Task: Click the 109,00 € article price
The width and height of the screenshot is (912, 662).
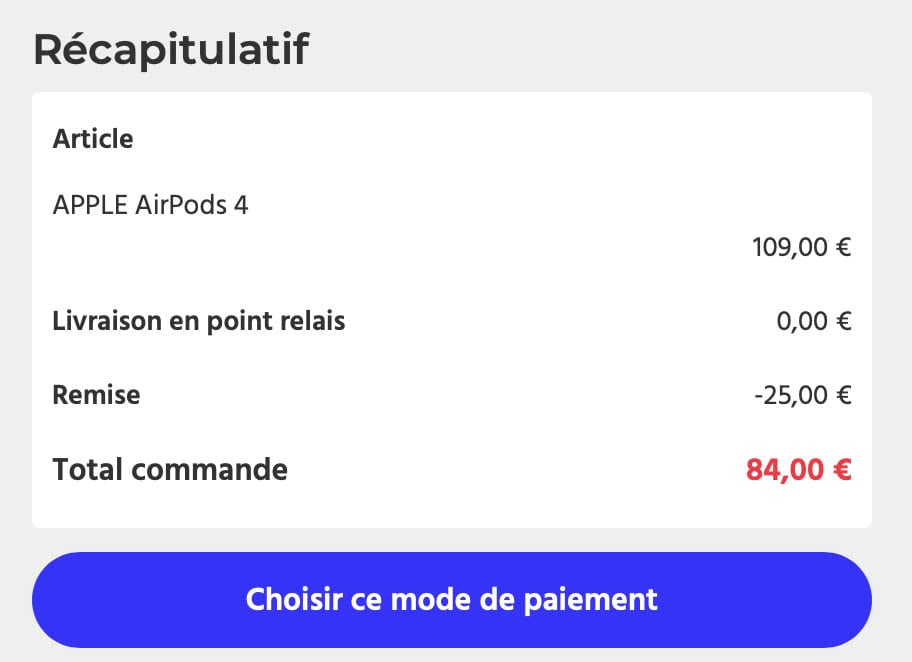Action: tap(801, 246)
